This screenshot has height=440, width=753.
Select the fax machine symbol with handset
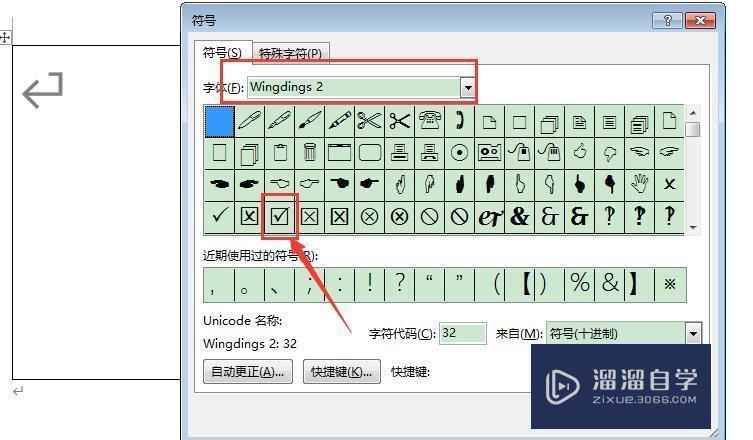(430, 153)
